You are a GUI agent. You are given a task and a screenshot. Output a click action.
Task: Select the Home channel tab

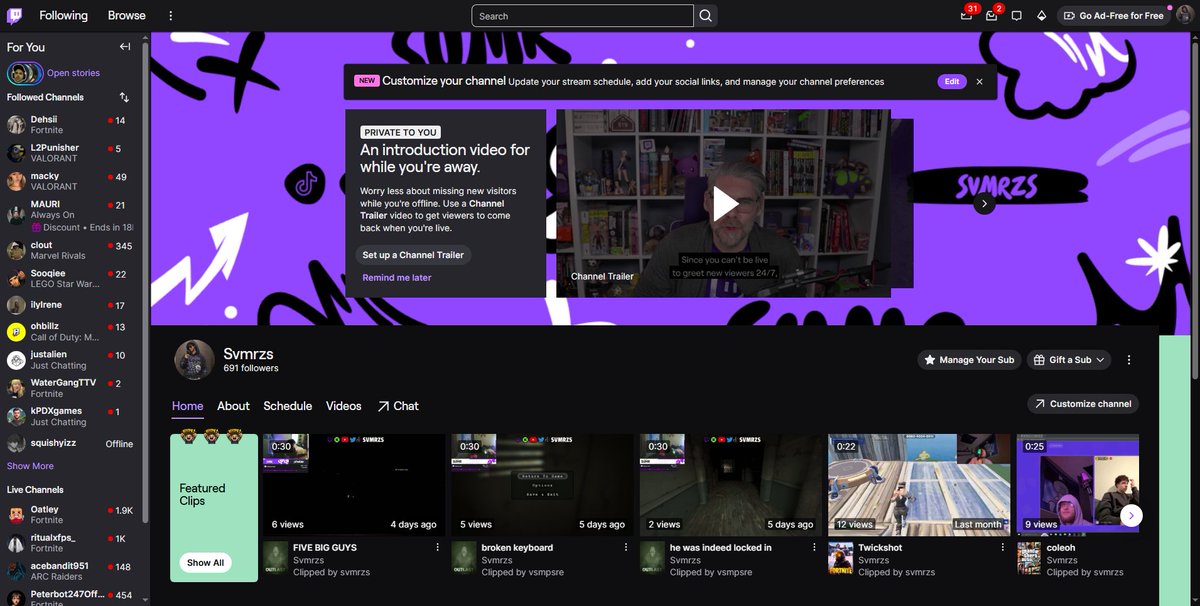[188, 406]
